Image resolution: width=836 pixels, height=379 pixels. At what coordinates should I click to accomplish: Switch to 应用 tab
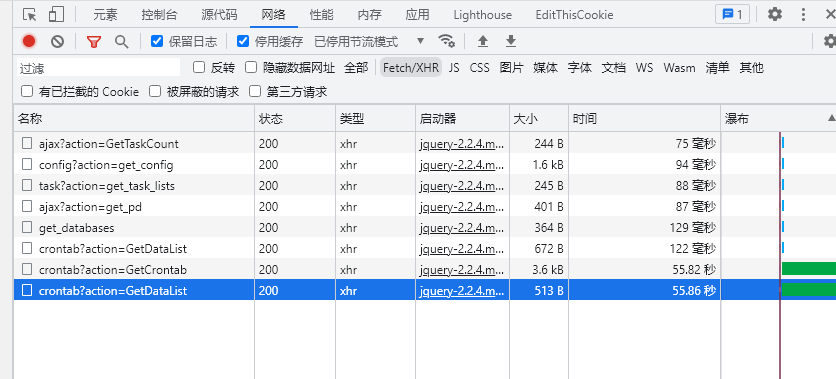(417, 15)
